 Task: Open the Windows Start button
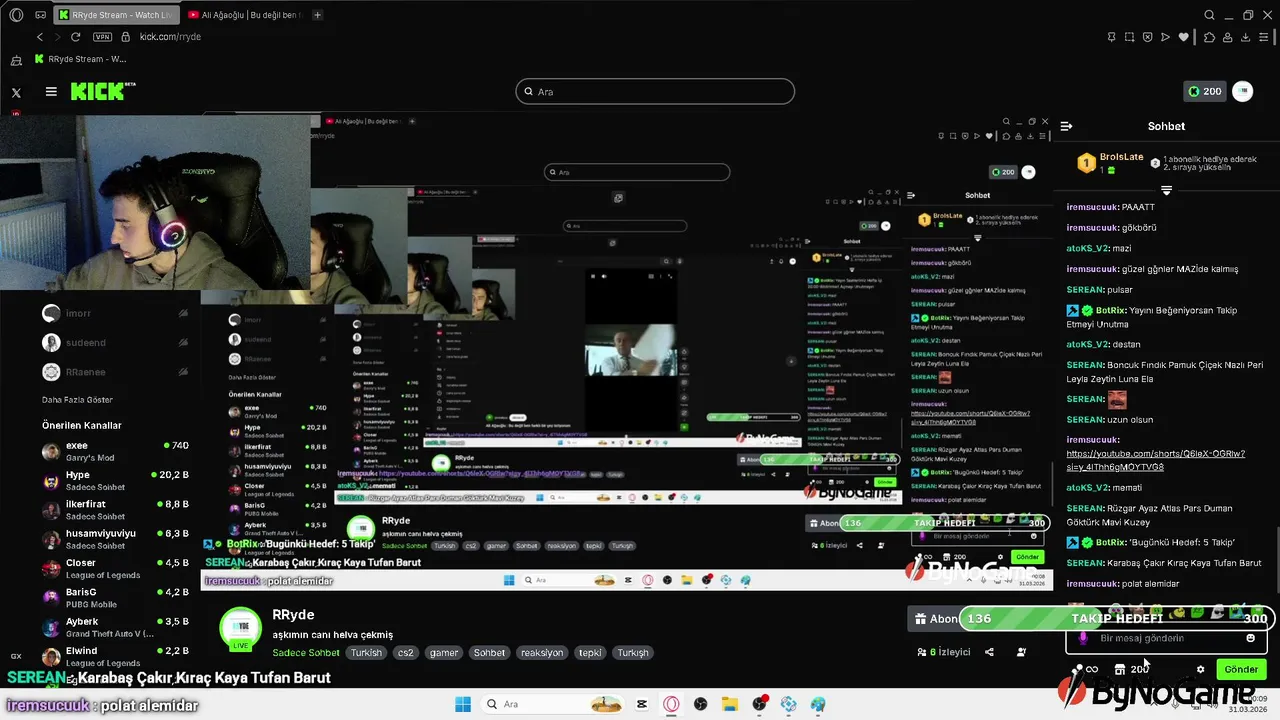[x=463, y=704]
